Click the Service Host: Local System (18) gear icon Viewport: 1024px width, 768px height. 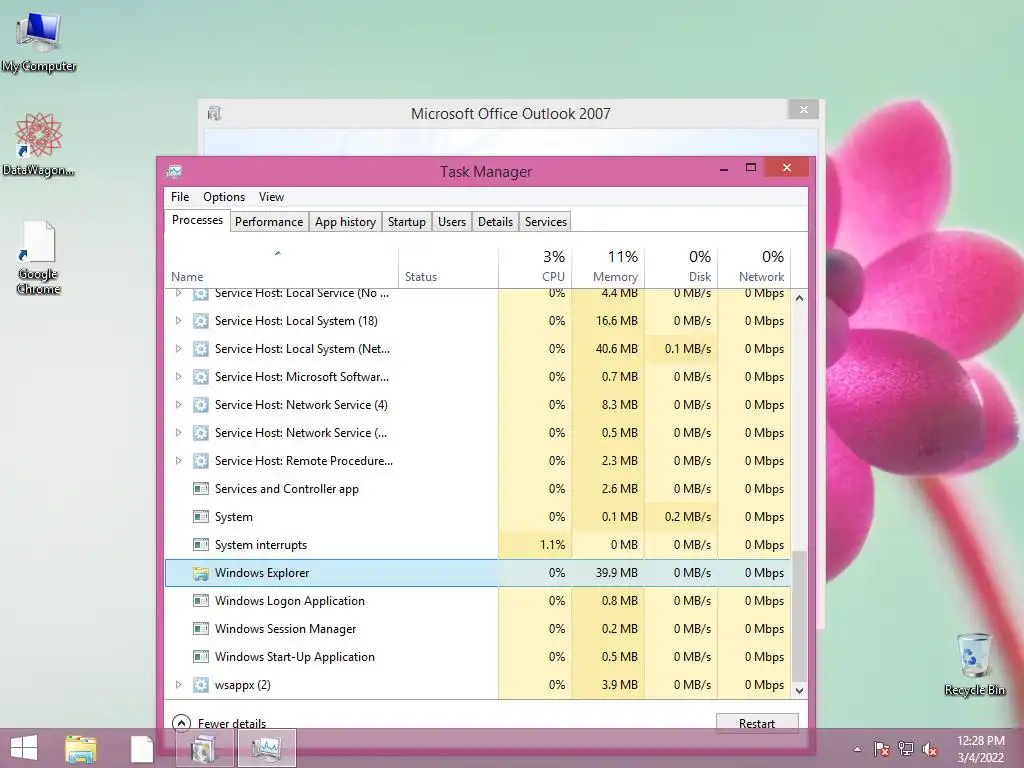(x=200, y=321)
